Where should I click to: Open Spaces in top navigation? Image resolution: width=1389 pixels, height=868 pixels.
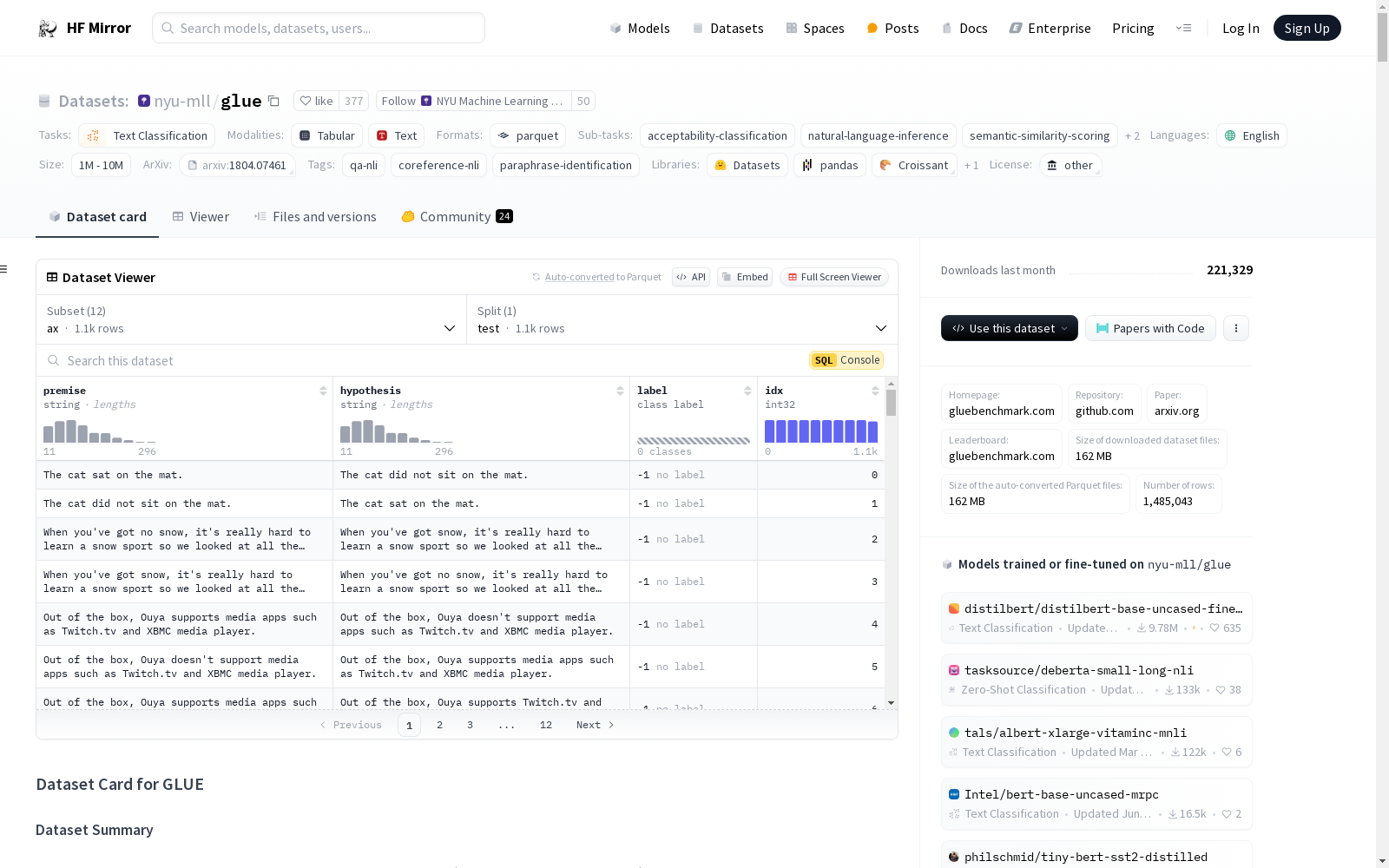[x=814, y=28]
